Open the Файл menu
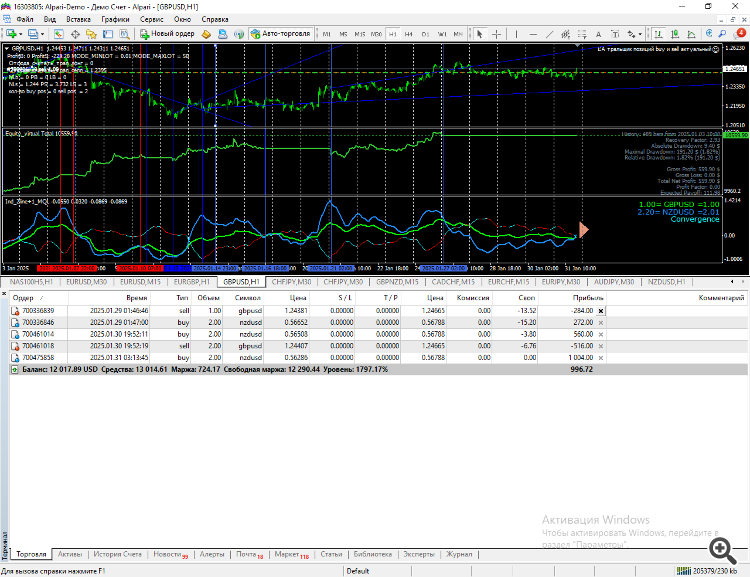The image size is (750, 577). click(25, 19)
